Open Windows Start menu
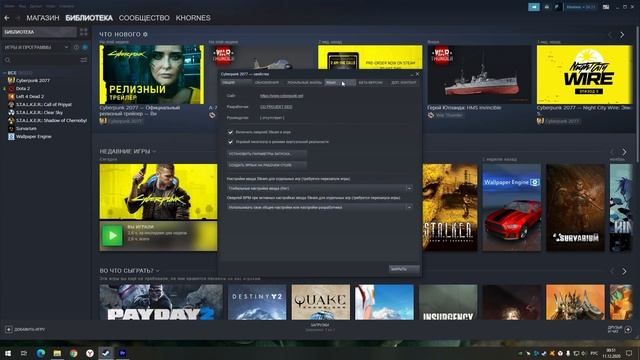Viewport: 640px width, 360px height. tap(7, 353)
